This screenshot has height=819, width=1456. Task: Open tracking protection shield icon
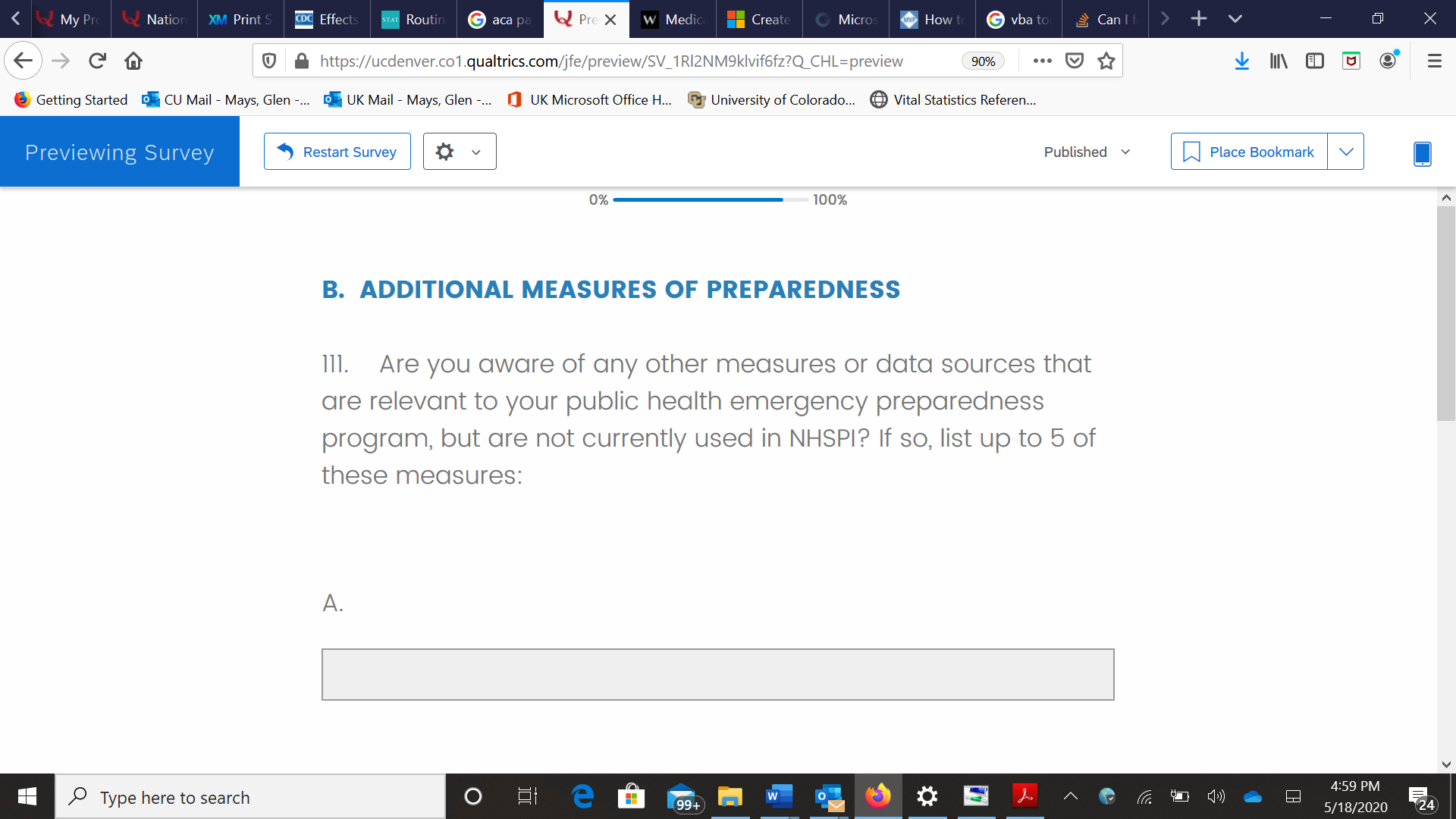coord(269,61)
